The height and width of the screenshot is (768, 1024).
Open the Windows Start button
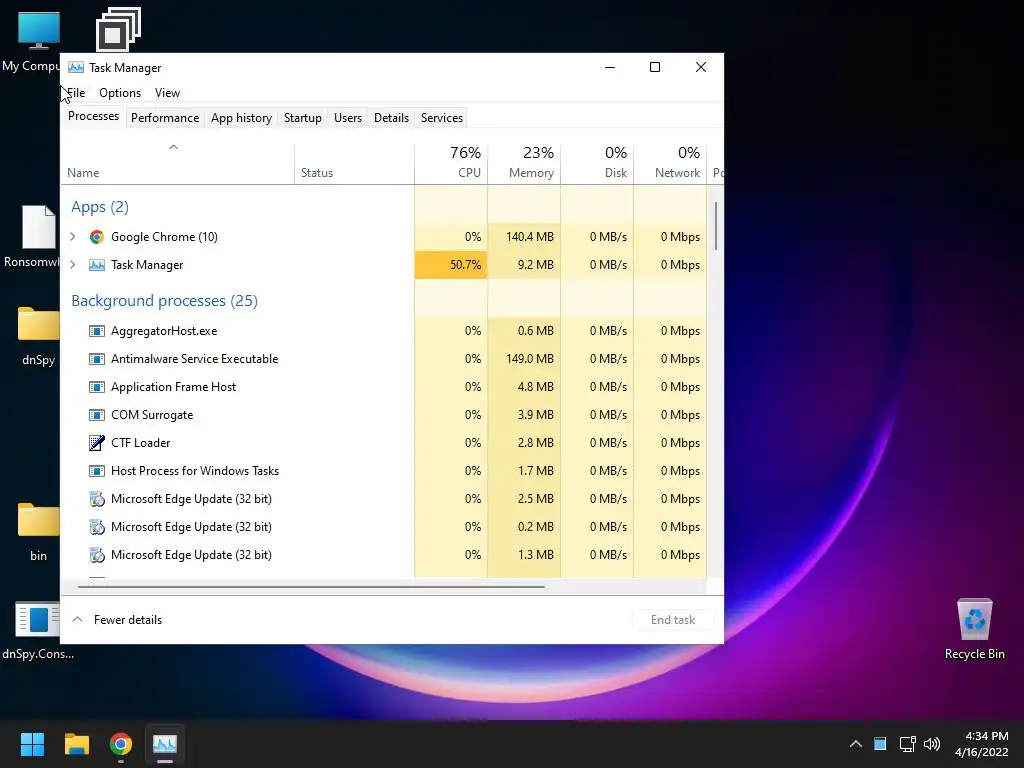[32, 744]
